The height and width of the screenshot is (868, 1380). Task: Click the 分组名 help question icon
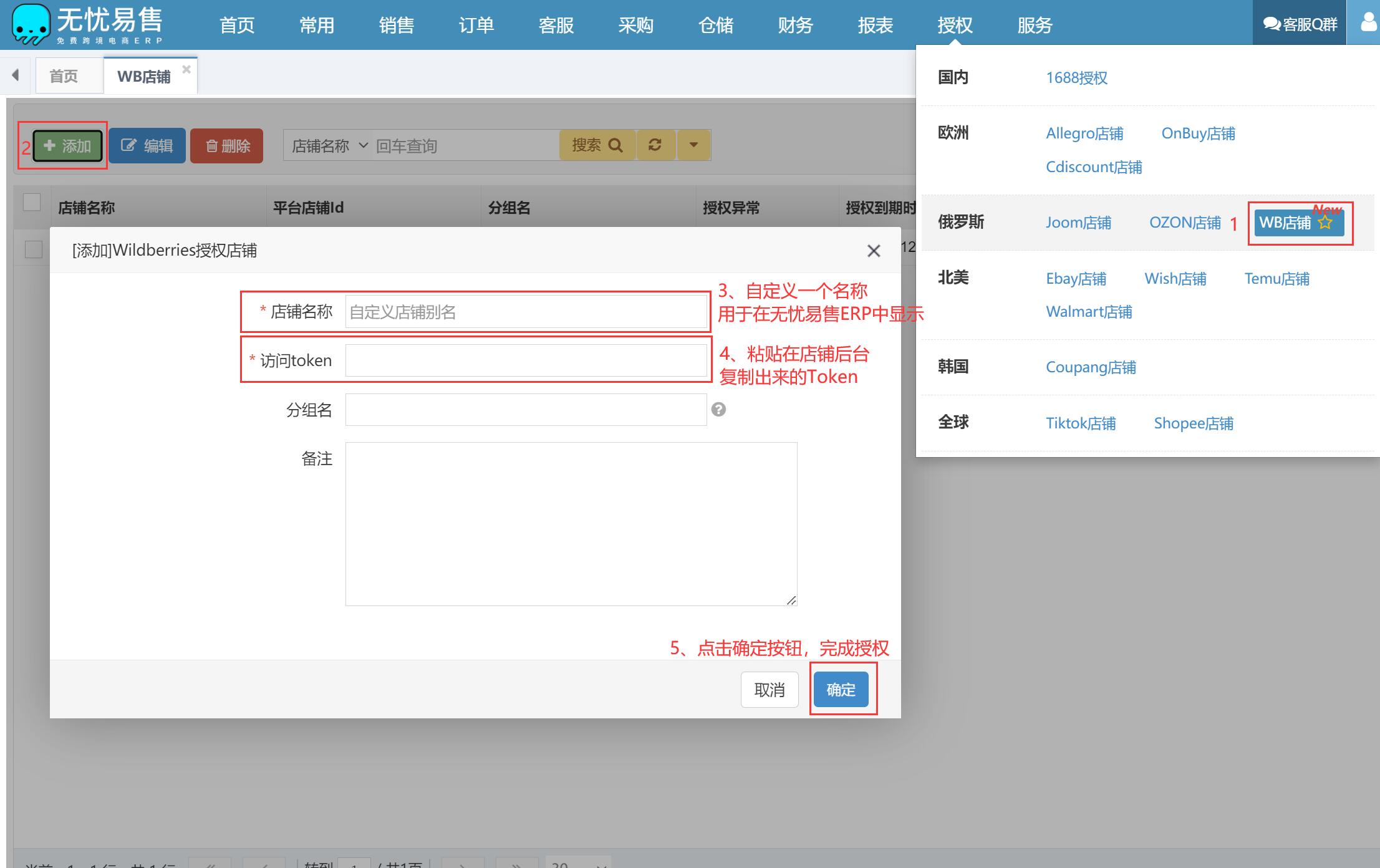click(x=718, y=409)
